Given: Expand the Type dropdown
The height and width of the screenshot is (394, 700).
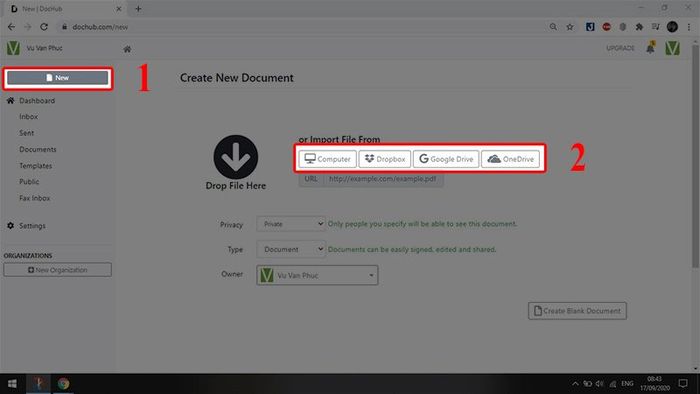Looking at the screenshot, I should pos(291,249).
